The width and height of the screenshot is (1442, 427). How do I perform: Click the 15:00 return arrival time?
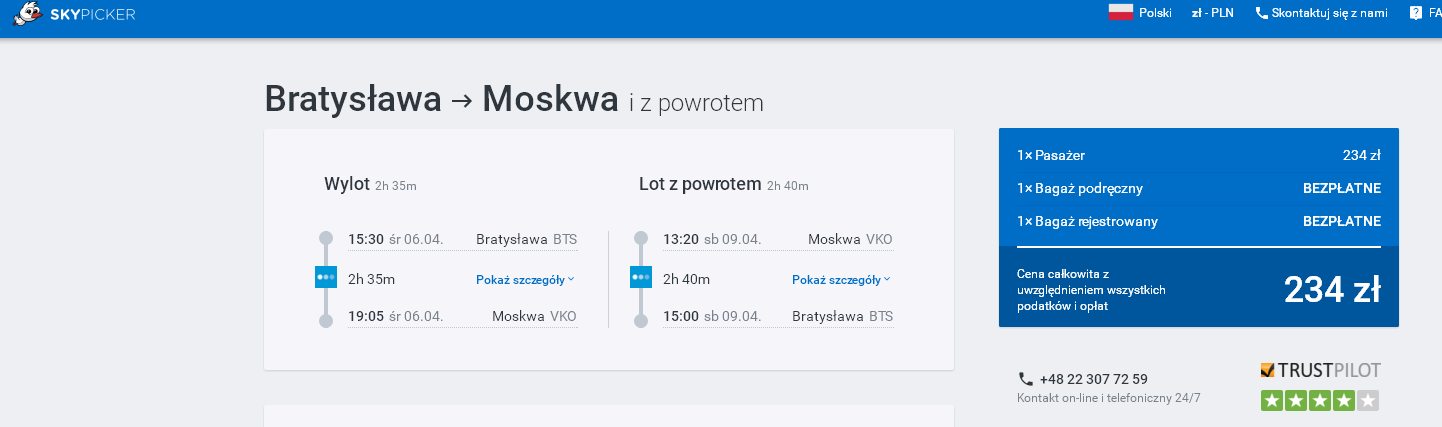click(x=681, y=317)
